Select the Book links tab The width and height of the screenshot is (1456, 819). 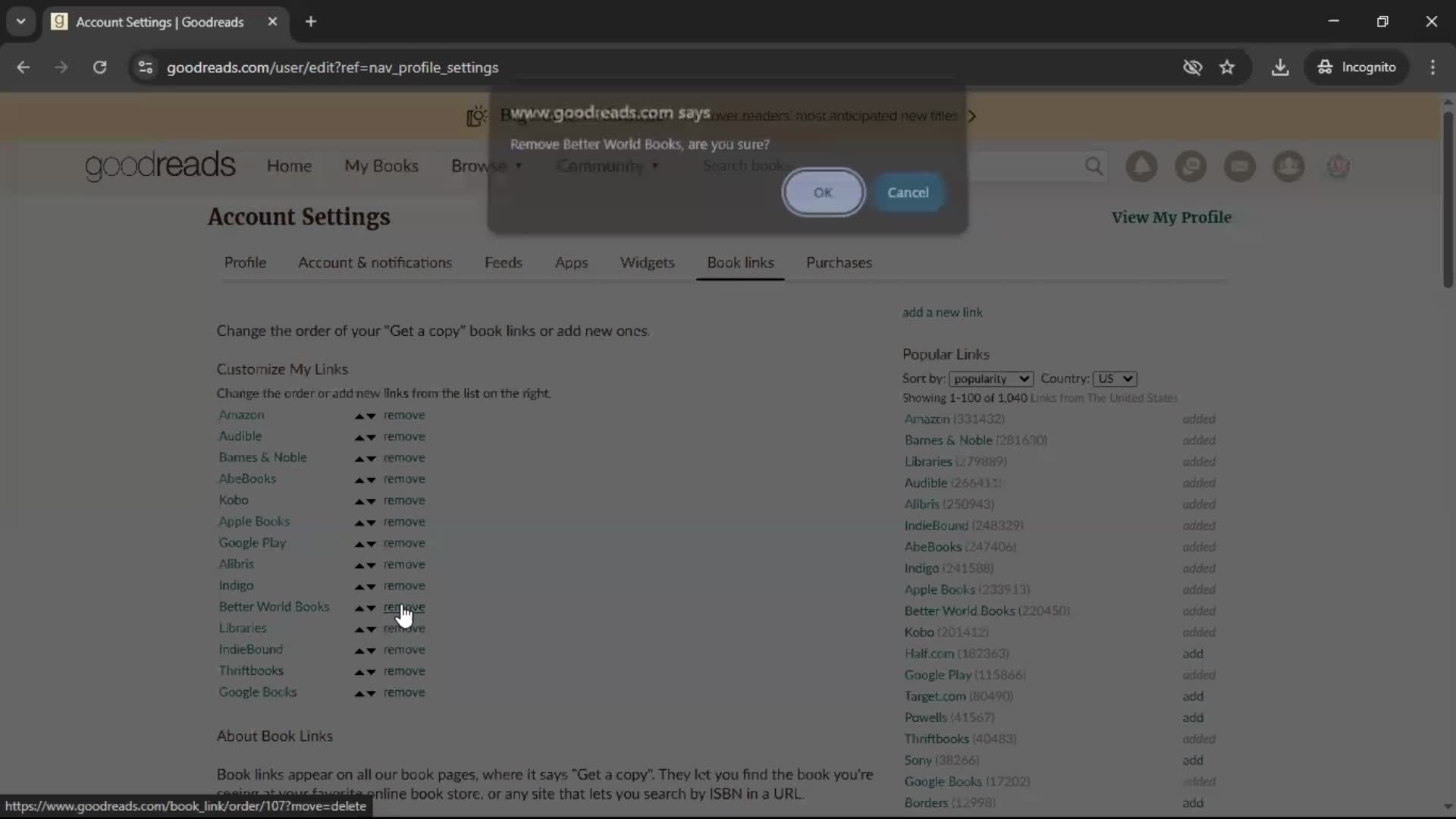pyautogui.click(x=740, y=262)
